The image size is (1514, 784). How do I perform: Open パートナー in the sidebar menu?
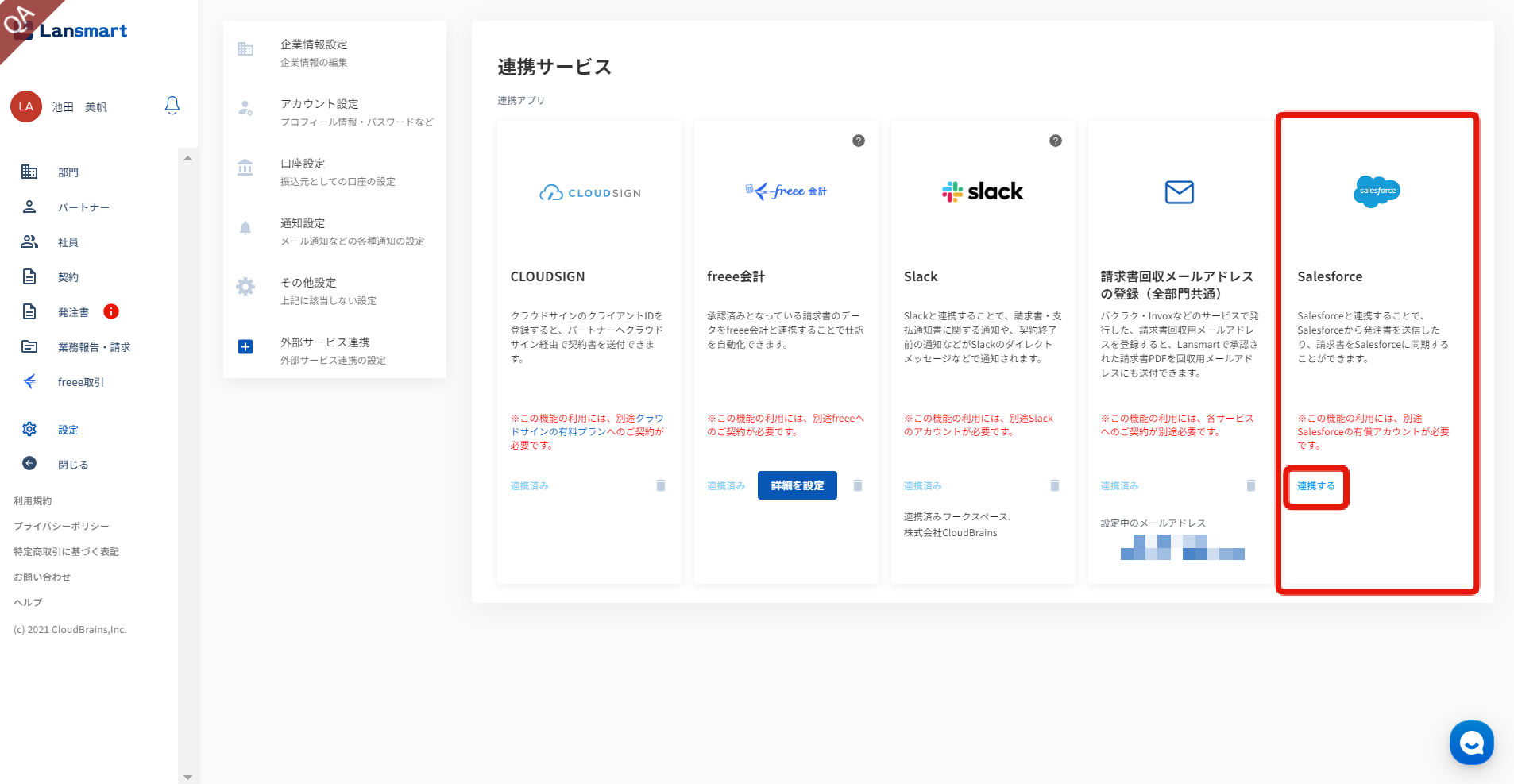(83, 207)
